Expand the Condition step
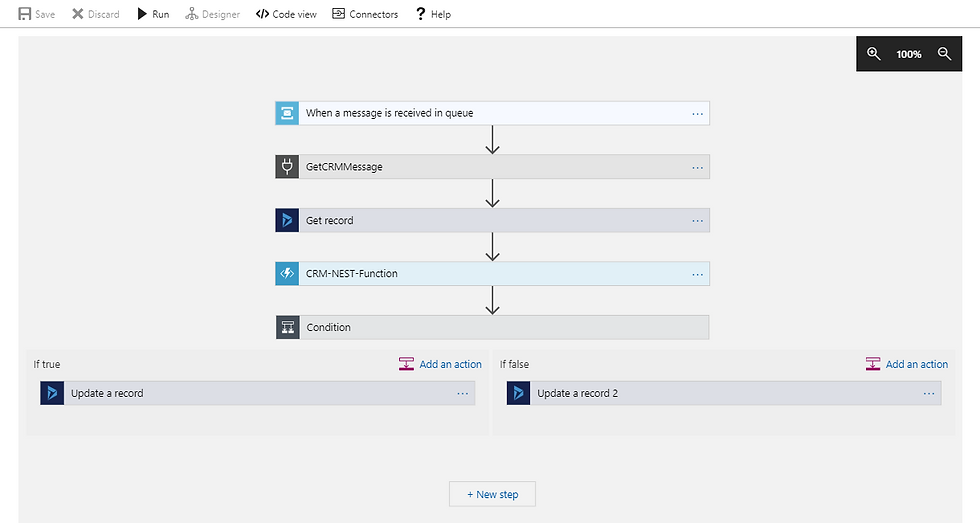 (x=492, y=327)
